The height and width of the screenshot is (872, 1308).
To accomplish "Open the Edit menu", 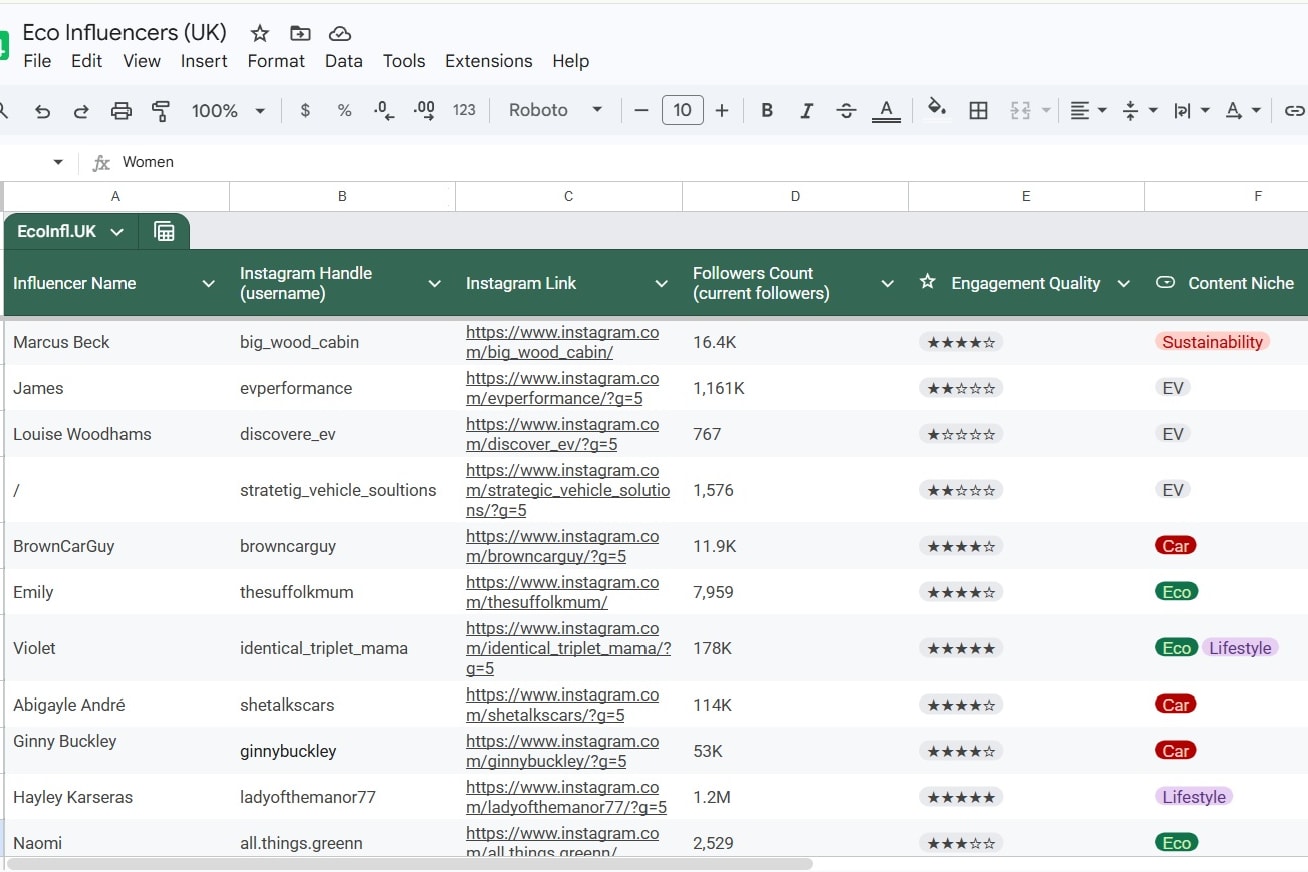I will point(86,61).
